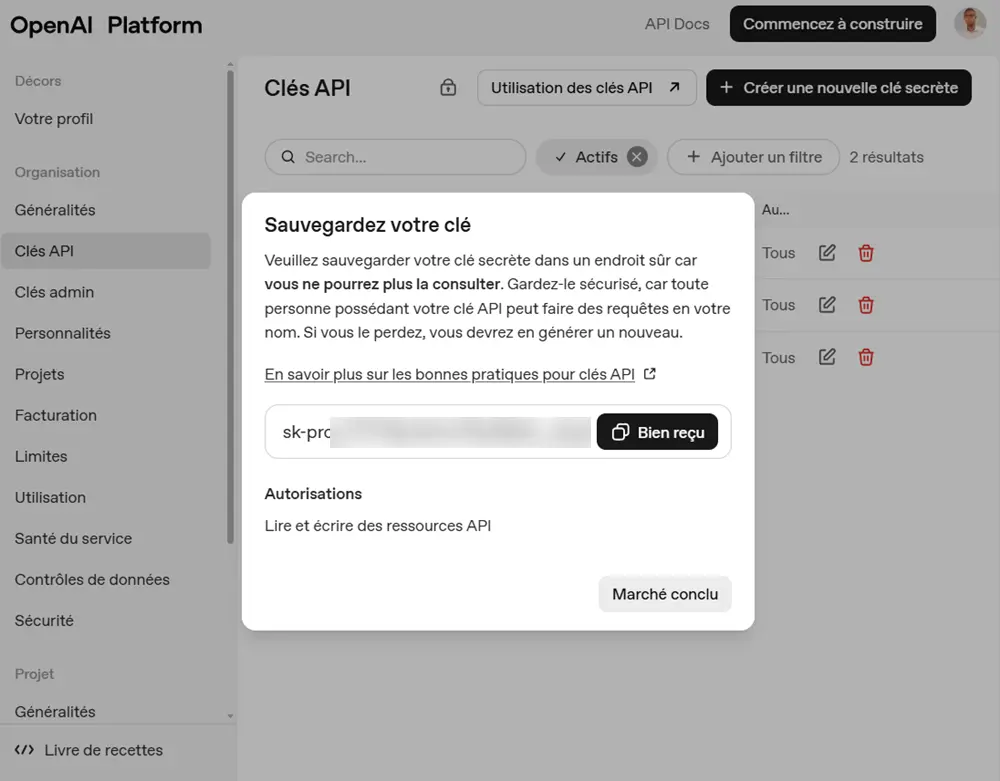Screen dimensions: 1000x781
Task: Close the dialog with Marché conclu
Action: pyautogui.click(x=665, y=594)
